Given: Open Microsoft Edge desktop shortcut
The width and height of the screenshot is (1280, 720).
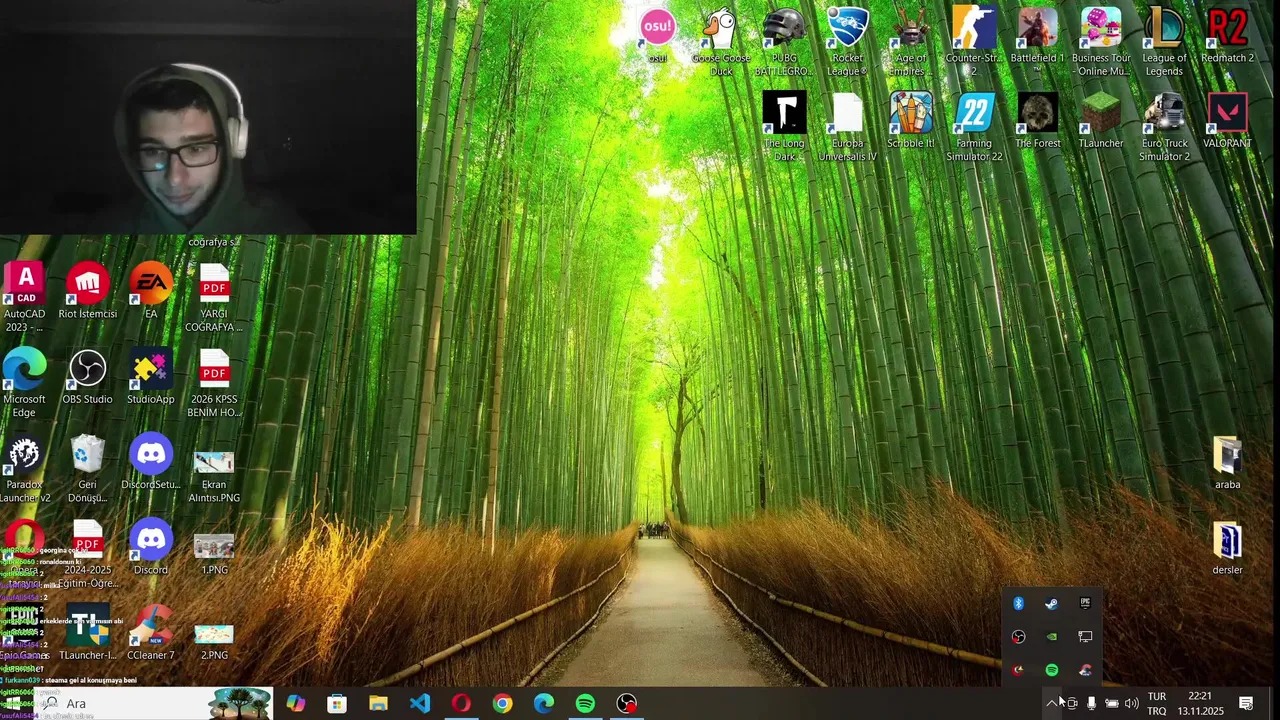Looking at the screenshot, I should coord(24,384).
